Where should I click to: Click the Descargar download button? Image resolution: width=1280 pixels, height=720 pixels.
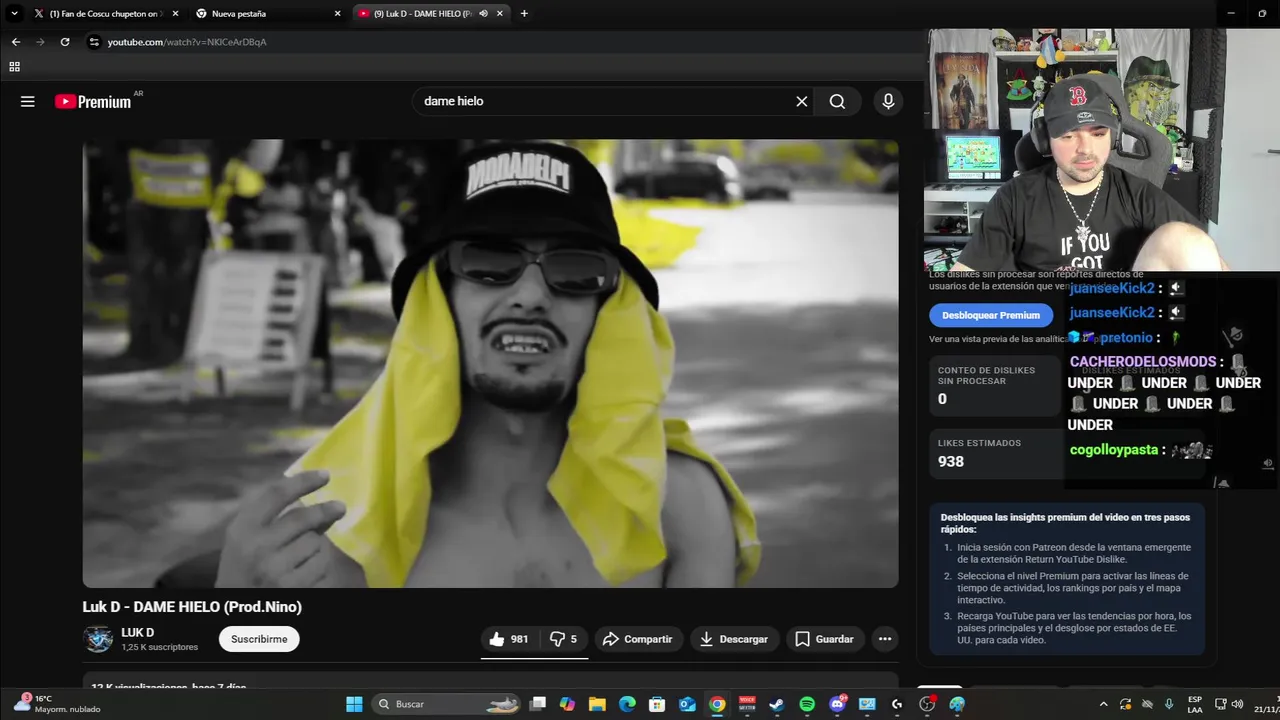tap(734, 639)
